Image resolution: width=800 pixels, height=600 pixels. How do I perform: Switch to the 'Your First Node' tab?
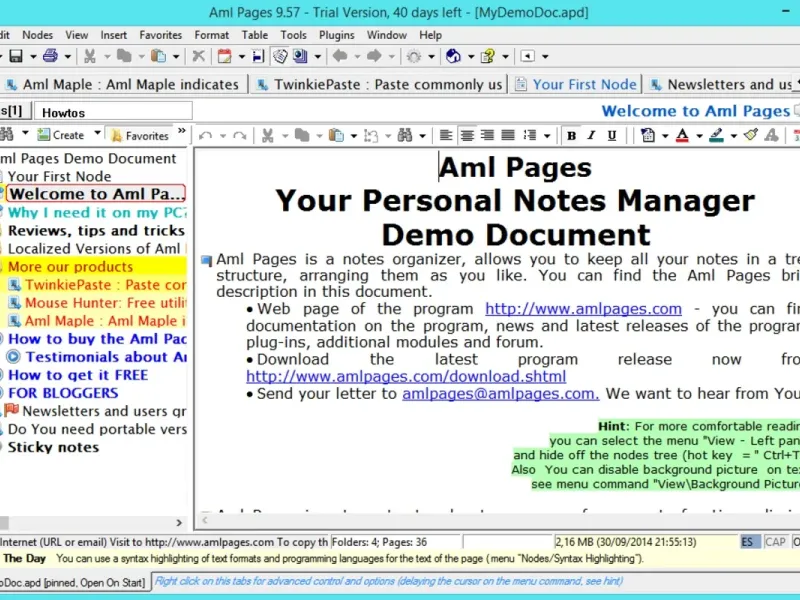tap(576, 84)
